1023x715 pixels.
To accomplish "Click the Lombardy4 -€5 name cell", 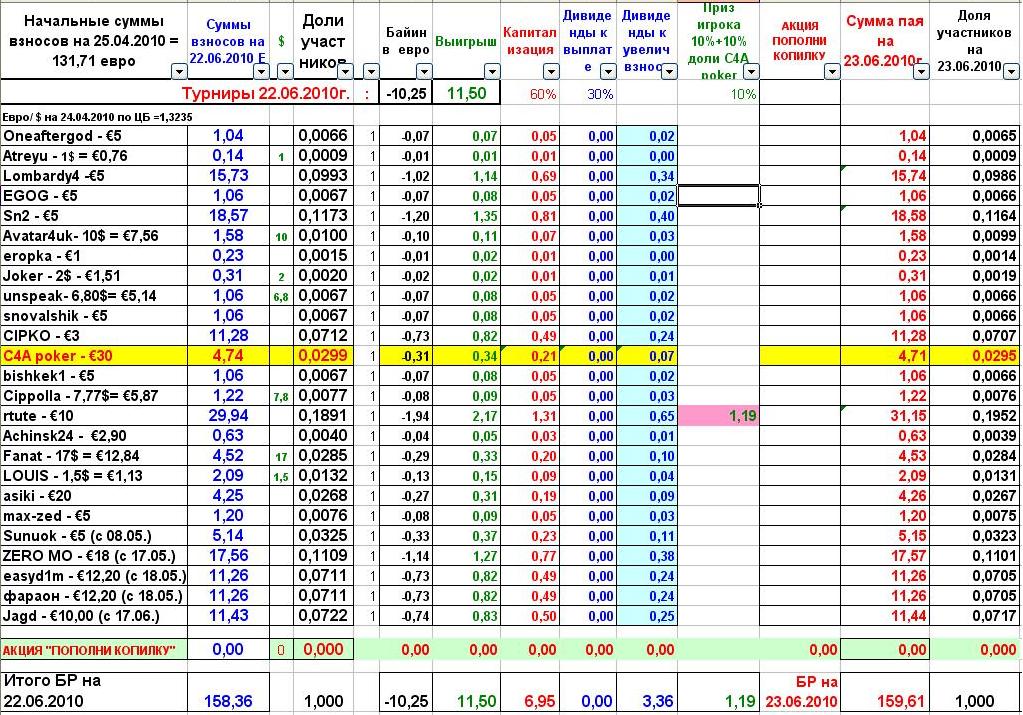I will pyautogui.click(x=94, y=176).
